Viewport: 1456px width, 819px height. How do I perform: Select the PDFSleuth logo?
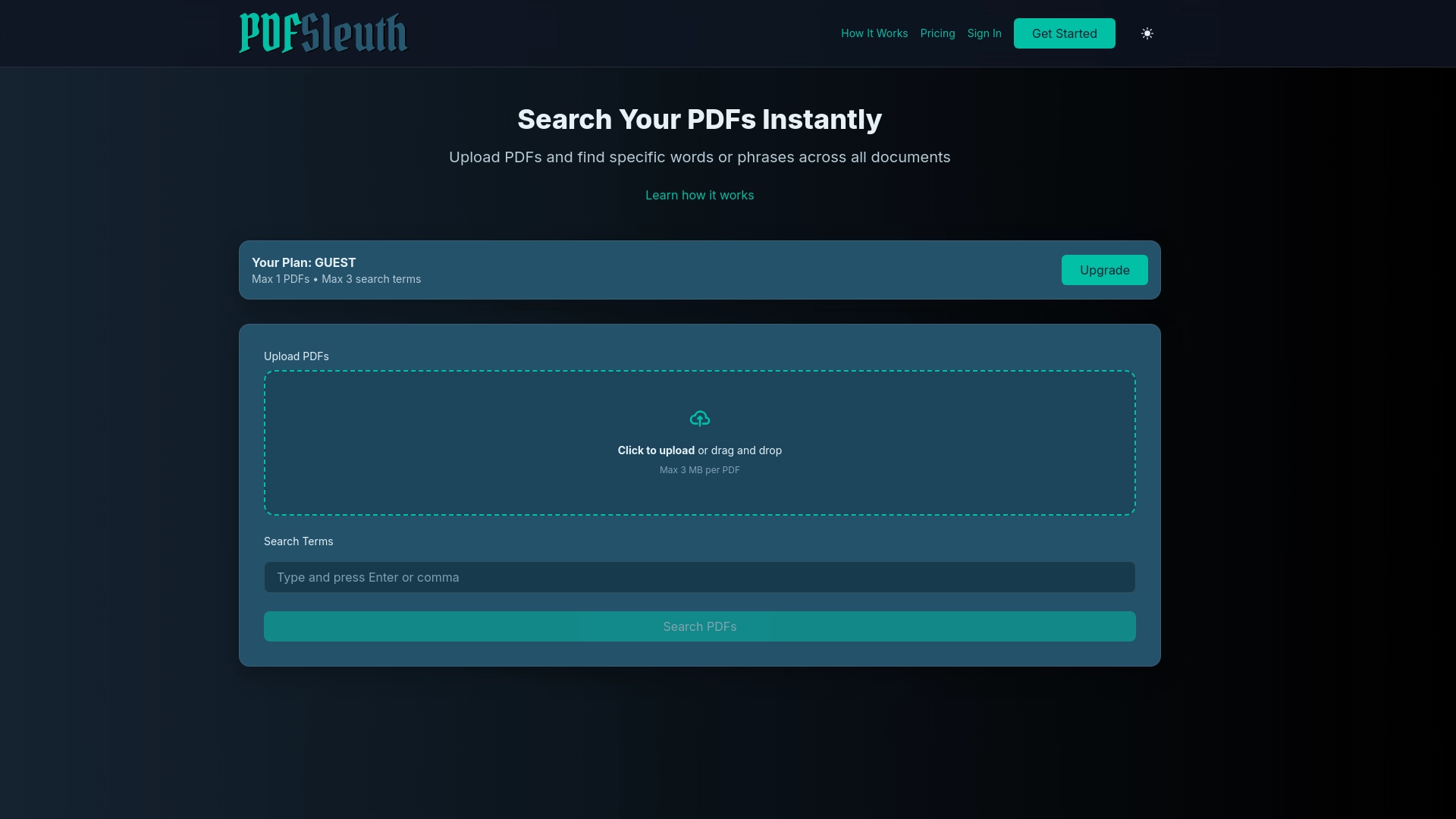(x=322, y=33)
